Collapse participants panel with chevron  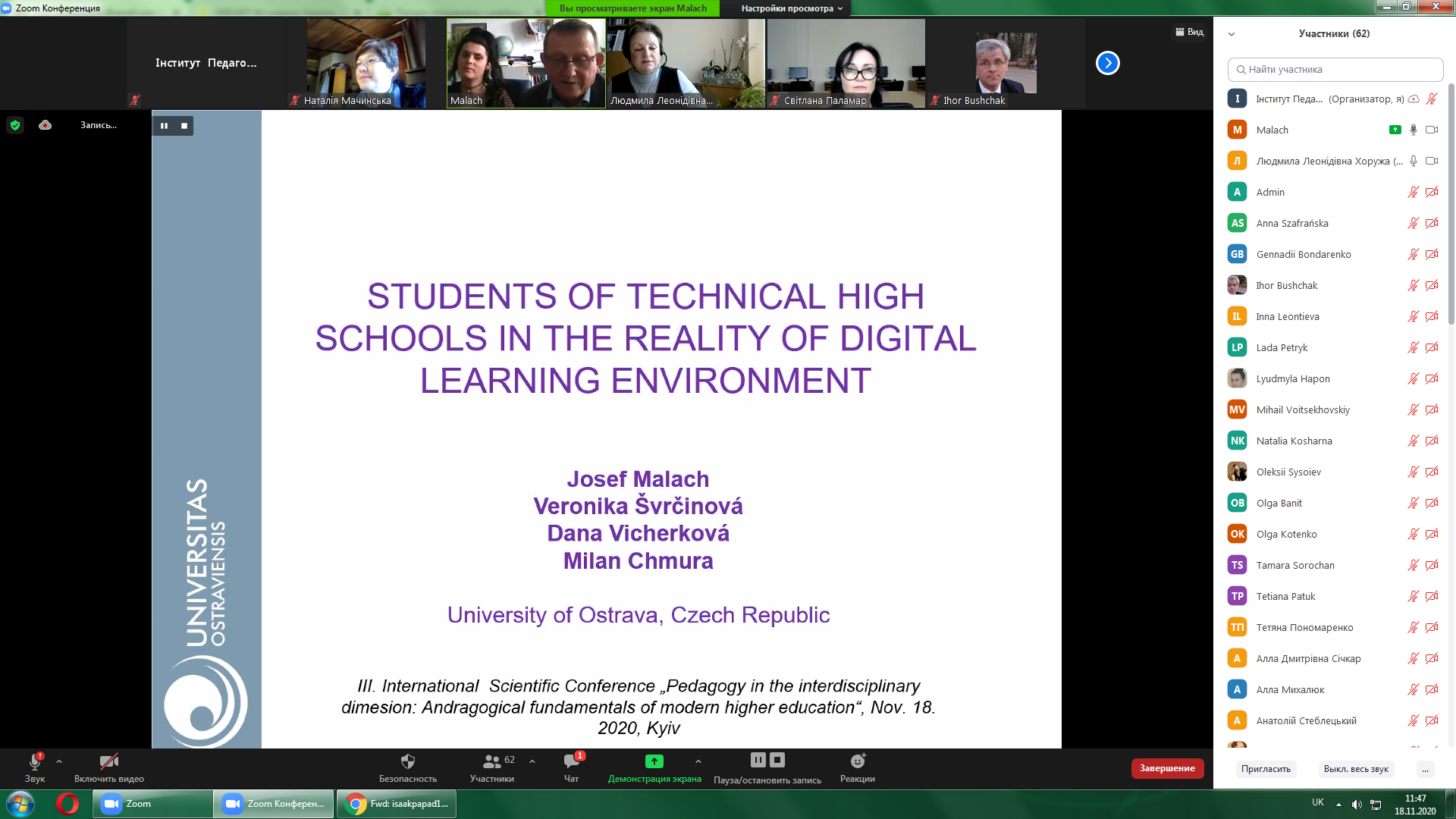[x=1232, y=34]
